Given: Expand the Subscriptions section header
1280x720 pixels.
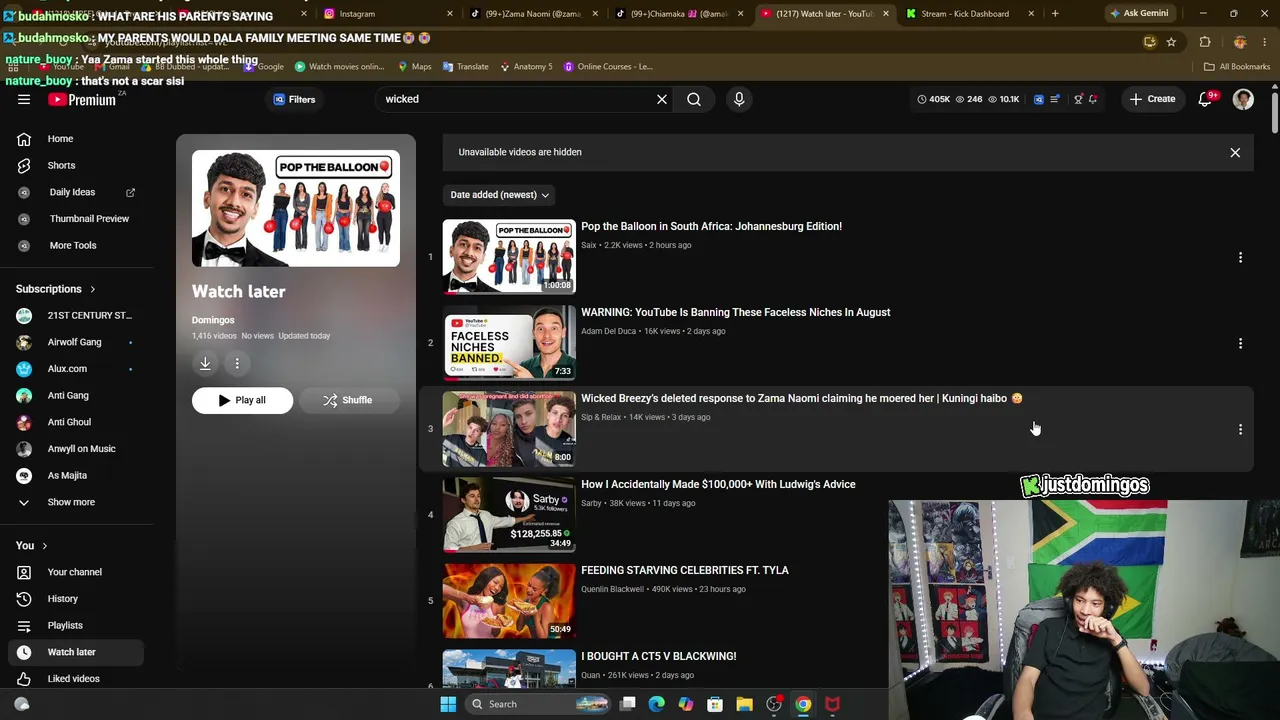Looking at the screenshot, I should [x=56, y=289].
